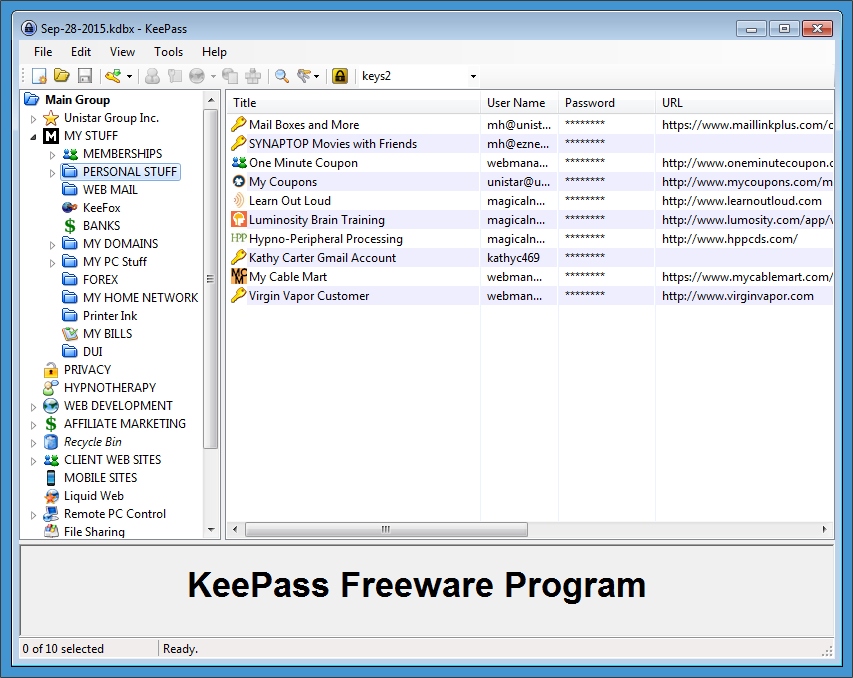This screenshot has width=853, height=678.
Task: Click the http://www.learnoutloud.com URL cell
Action: click(x=741, y=201)
